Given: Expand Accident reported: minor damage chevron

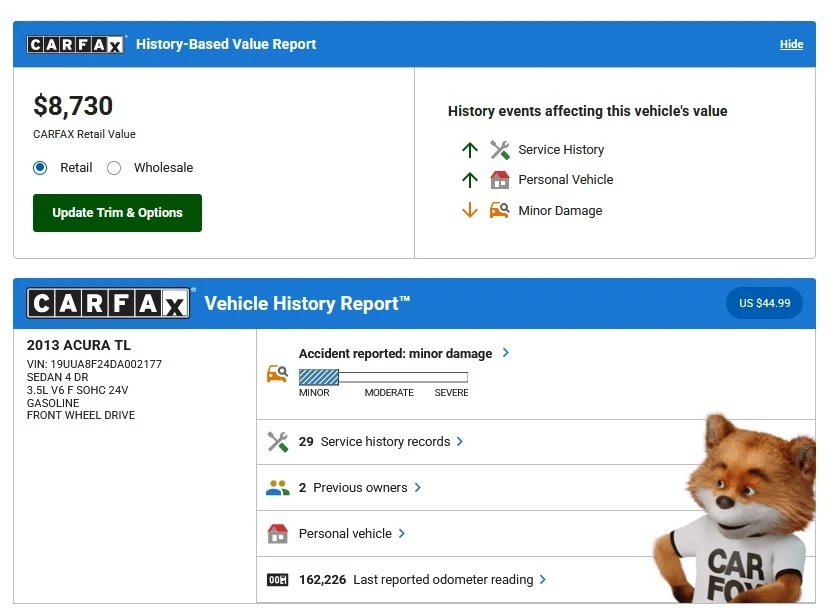Looking at the screenshot, I should (505, 353).
